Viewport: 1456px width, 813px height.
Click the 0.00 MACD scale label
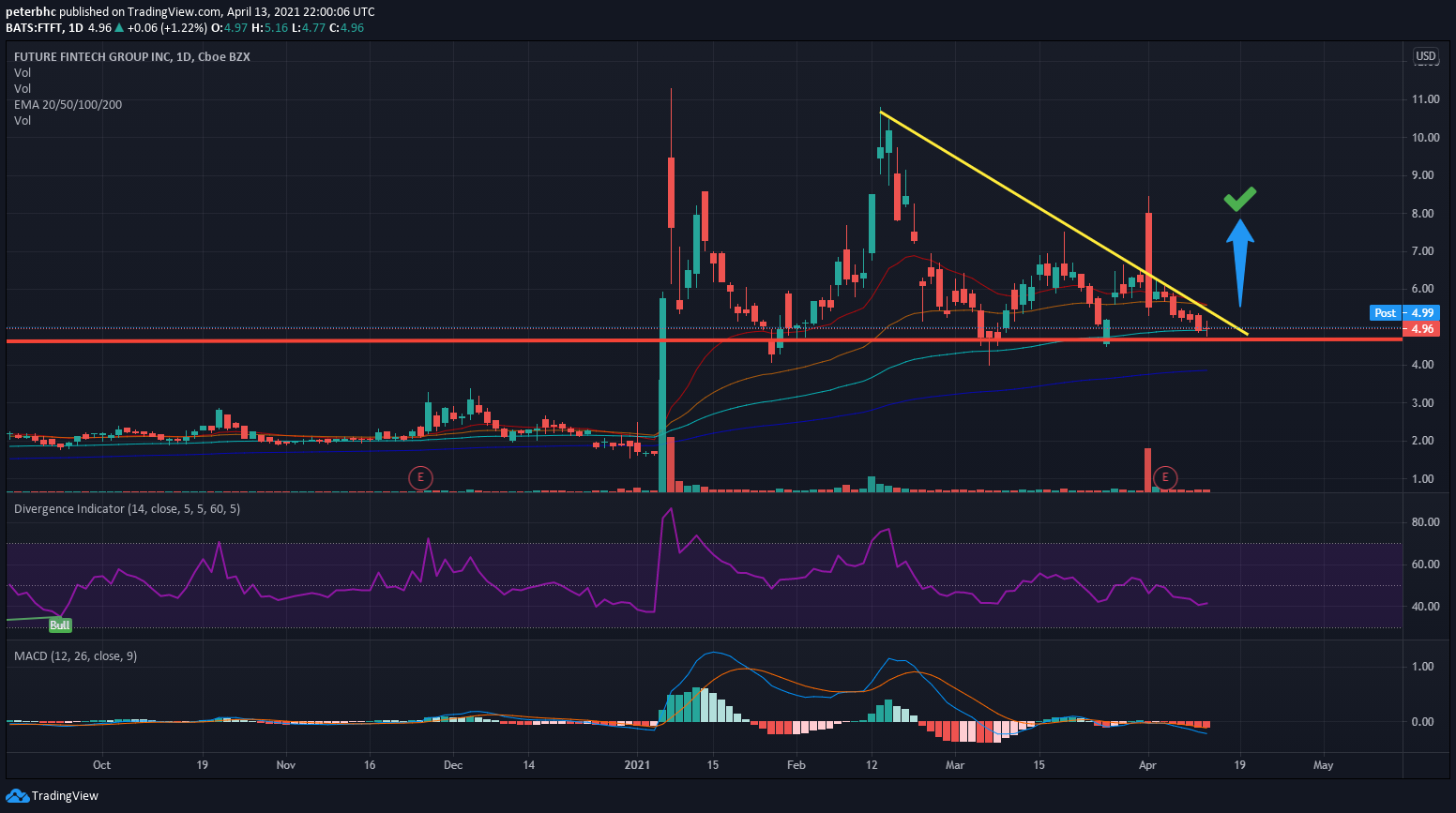click(1422, 722)
